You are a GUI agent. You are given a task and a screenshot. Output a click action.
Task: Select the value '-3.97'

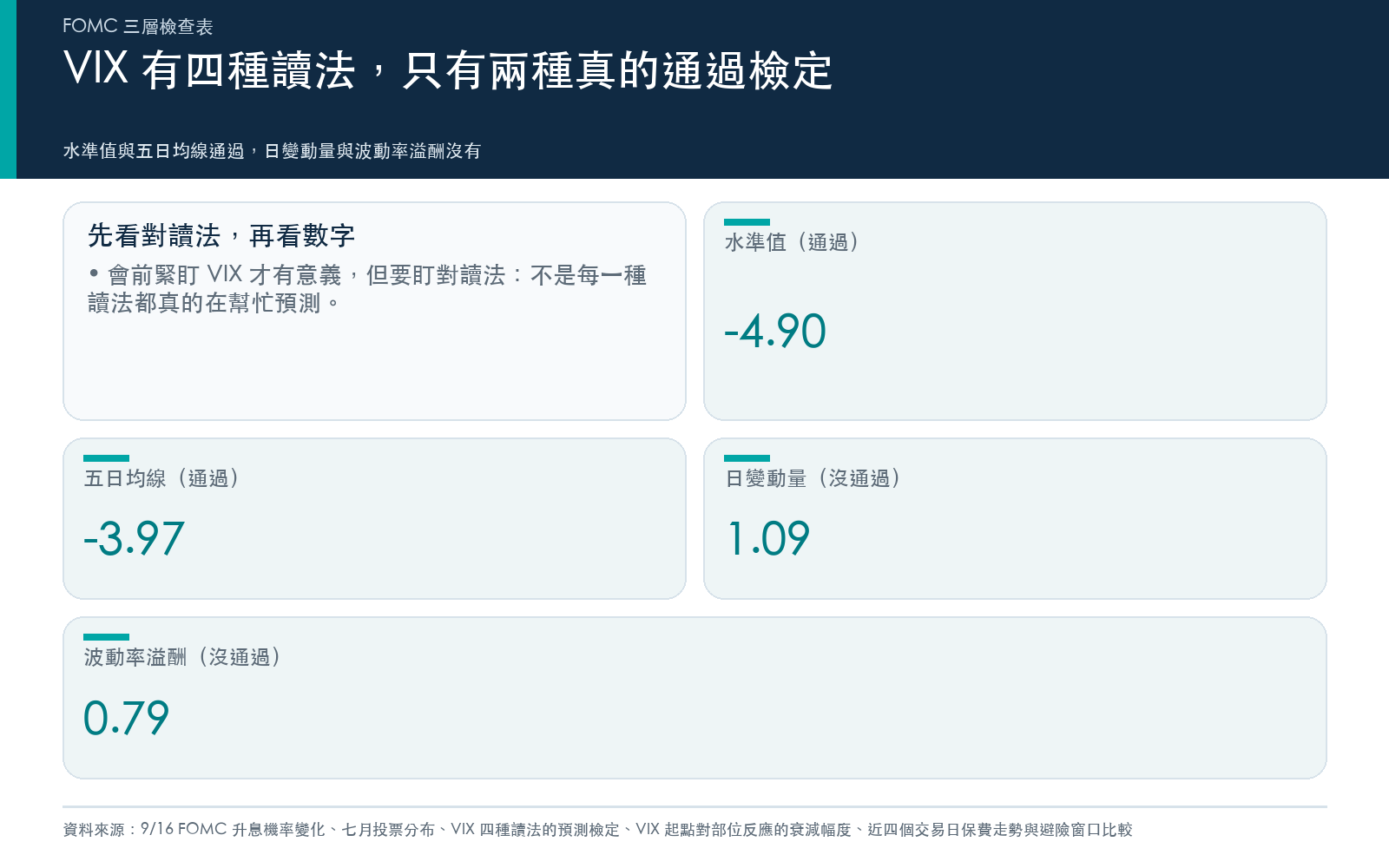coord(134,538)
